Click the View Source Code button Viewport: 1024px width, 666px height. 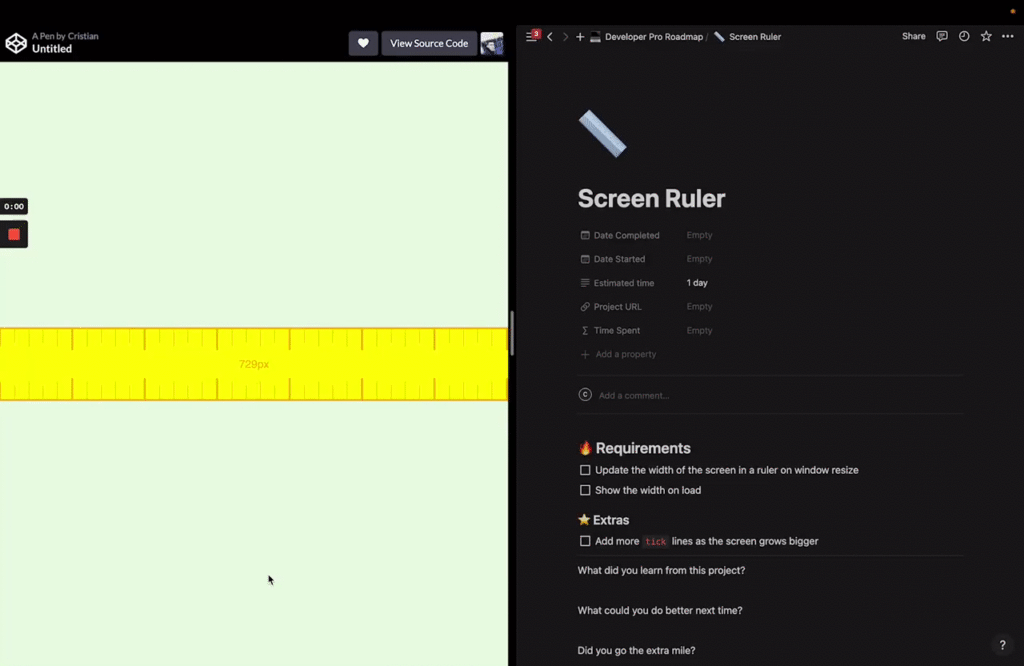429,43
